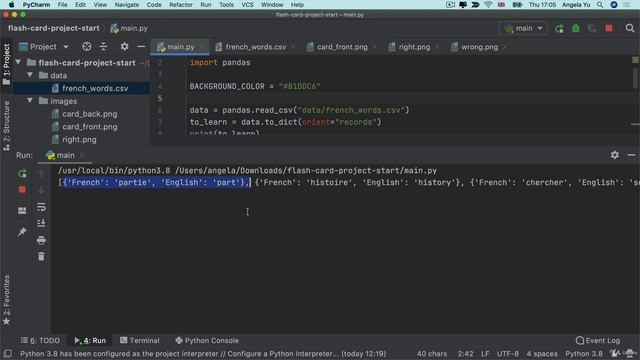
Task: Click the down stack trace arrow in Run panel
Action: [x=41, y=190]
